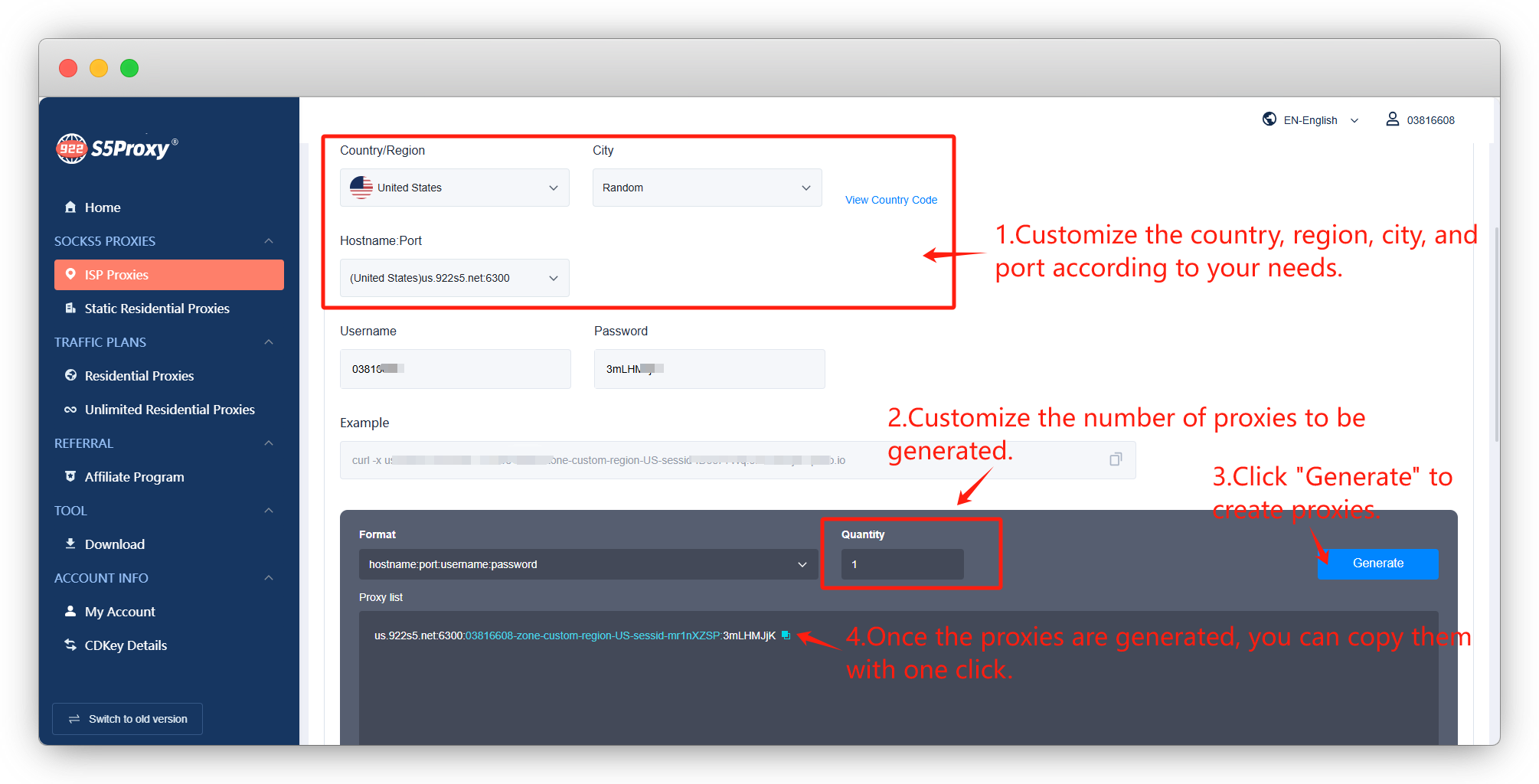
Task: Open the Home page from sidebar
Action: tap(100, 207)
